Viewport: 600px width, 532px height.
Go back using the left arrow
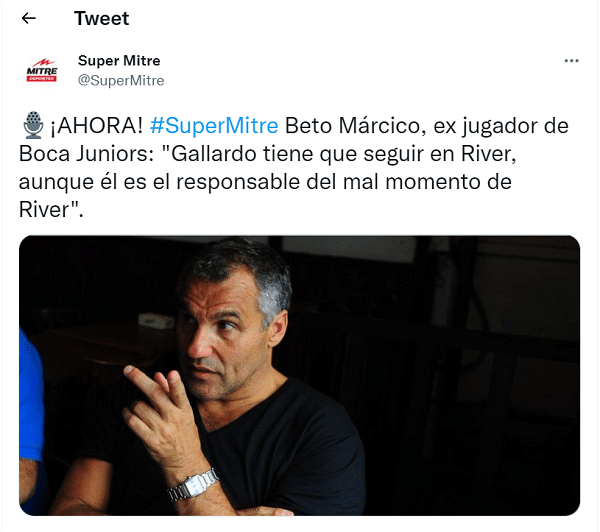[29, 18]
